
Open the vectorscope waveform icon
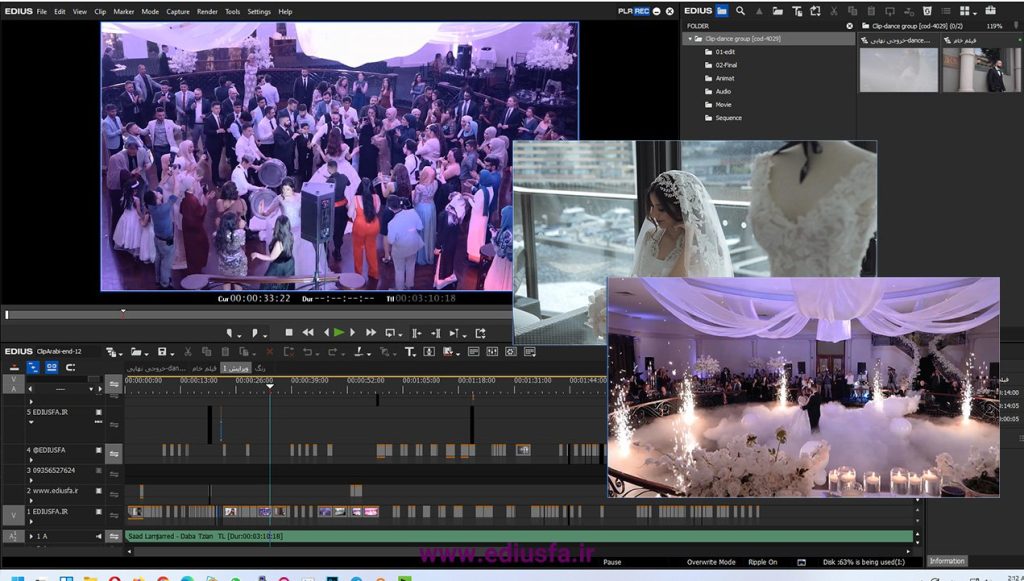tap(511, 351)
